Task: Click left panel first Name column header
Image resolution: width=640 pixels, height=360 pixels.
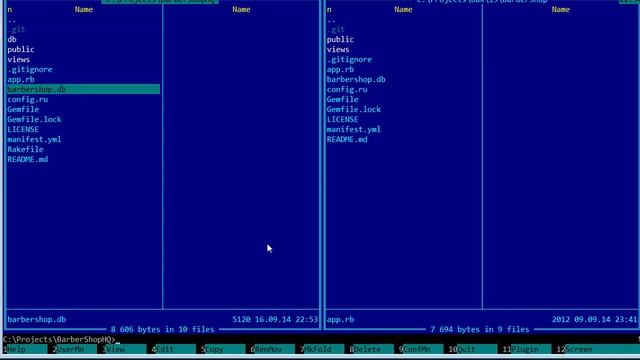Action: pyautogui.click(x=84, y=9)
